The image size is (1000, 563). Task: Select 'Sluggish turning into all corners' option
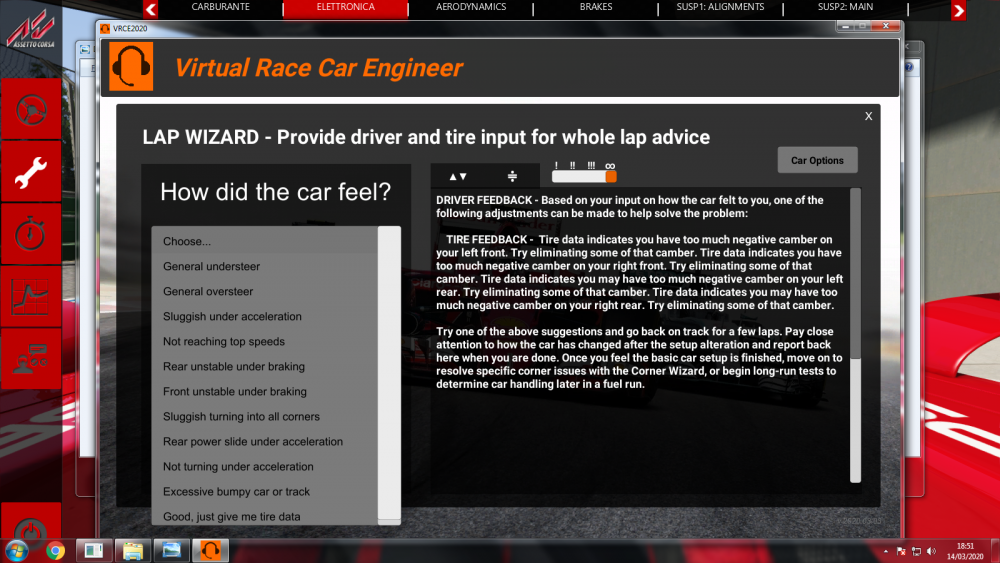(x=265, y=416)
